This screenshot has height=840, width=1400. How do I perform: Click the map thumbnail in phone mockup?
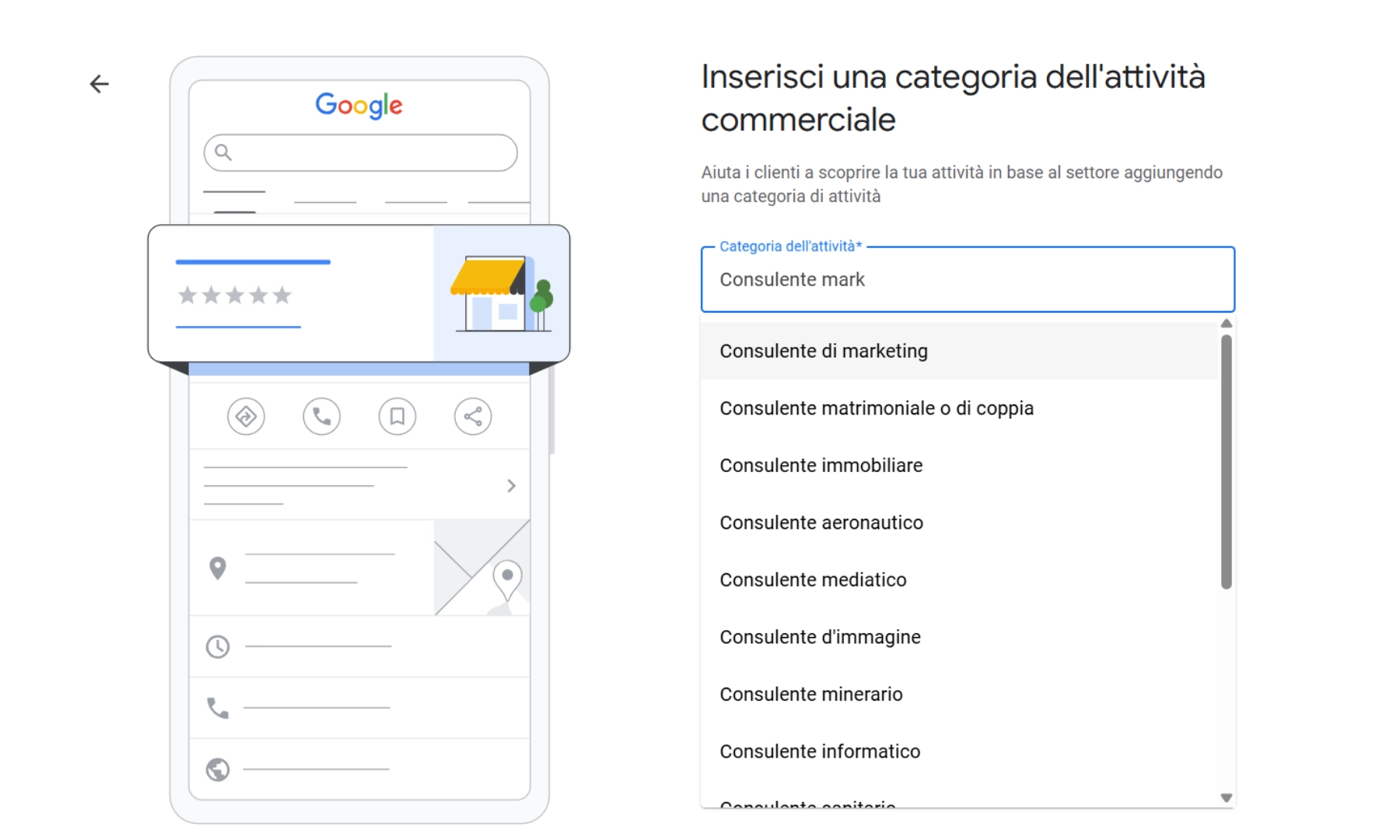pyautogui.click(x=482, y=568)
